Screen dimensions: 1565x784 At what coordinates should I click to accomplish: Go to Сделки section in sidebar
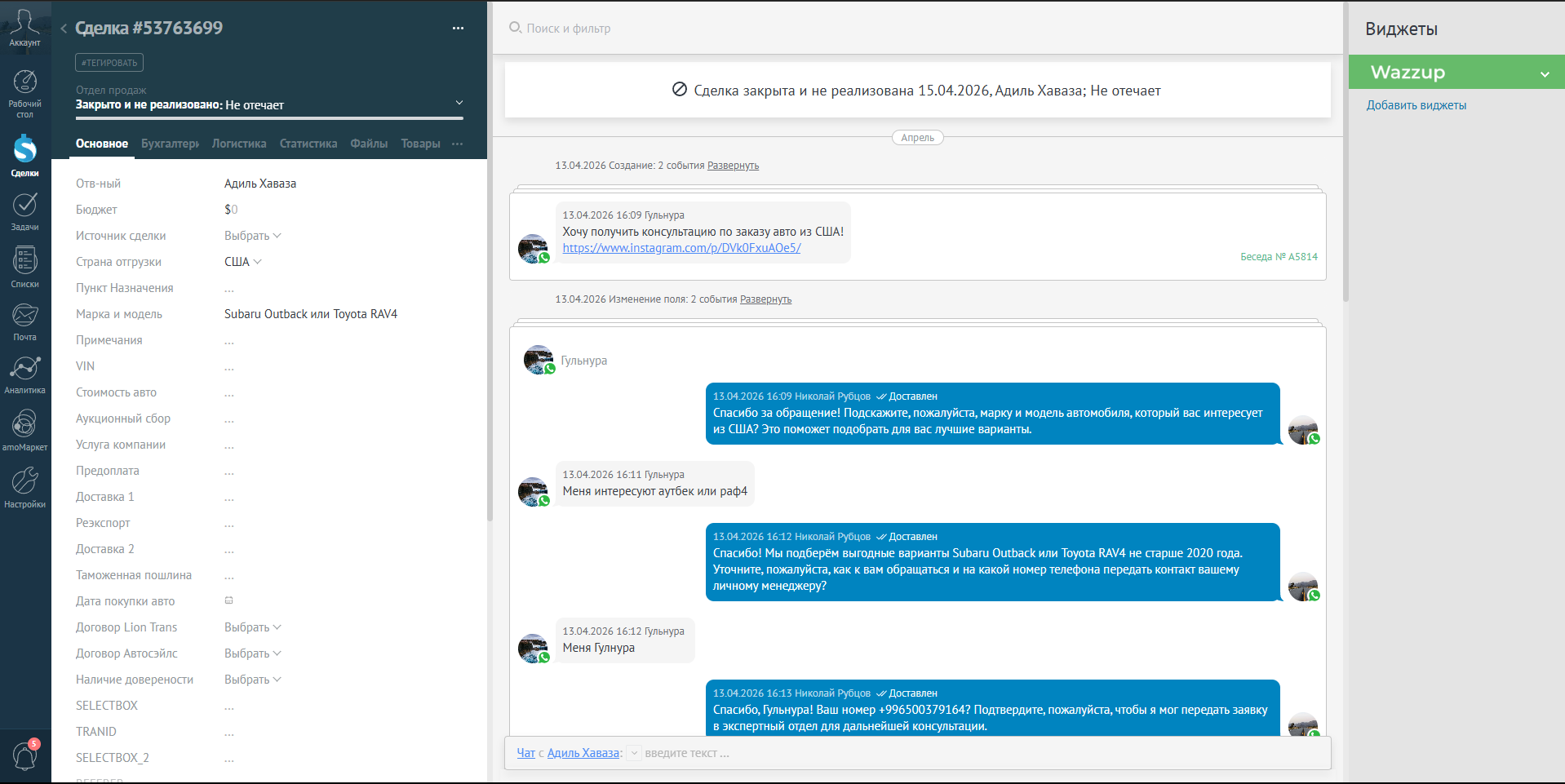point(24,156)
